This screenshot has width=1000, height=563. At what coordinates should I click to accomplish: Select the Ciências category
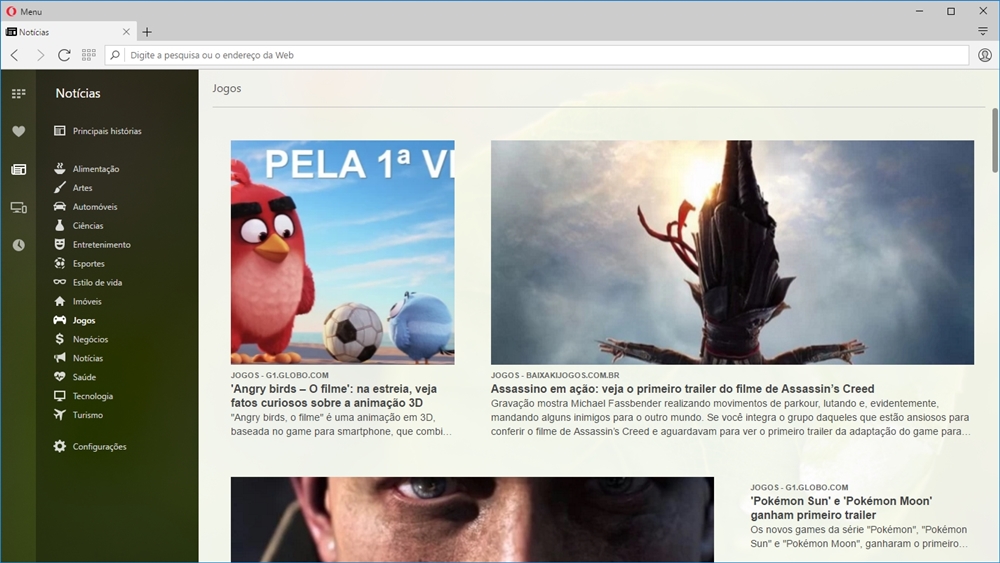pyautogui.click(x=78, y=226)
